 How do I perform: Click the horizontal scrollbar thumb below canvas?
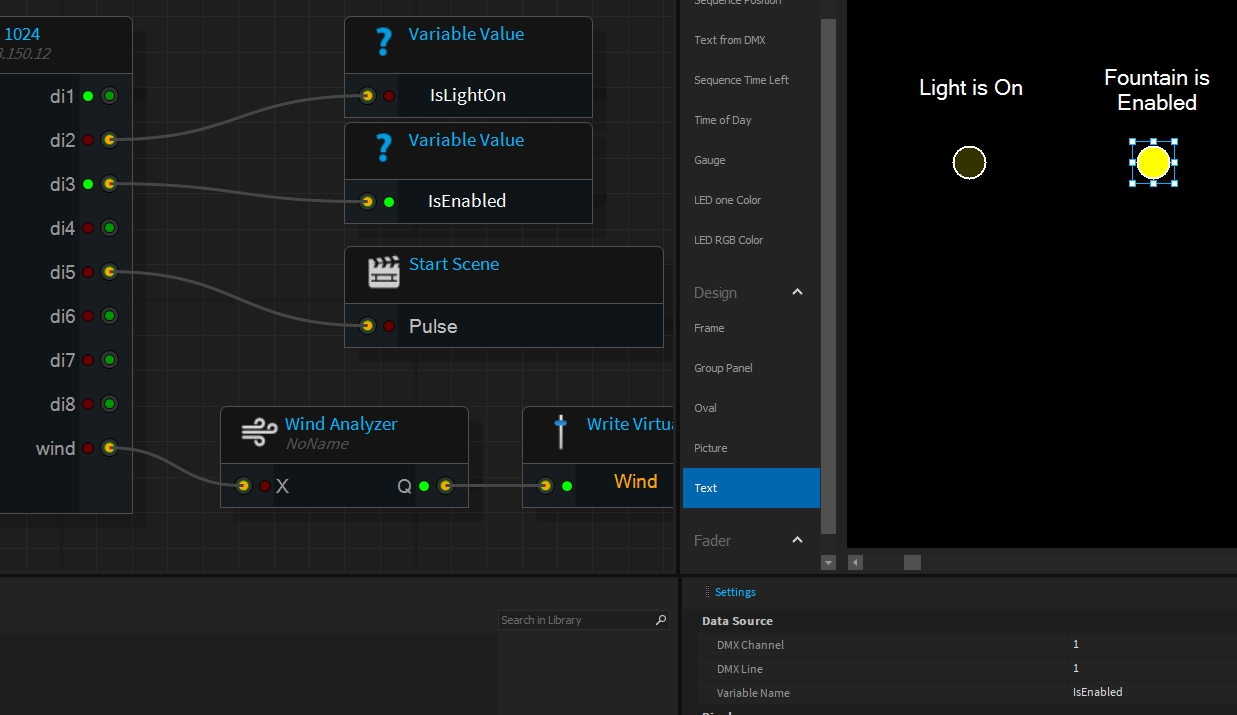click(912, 563)
